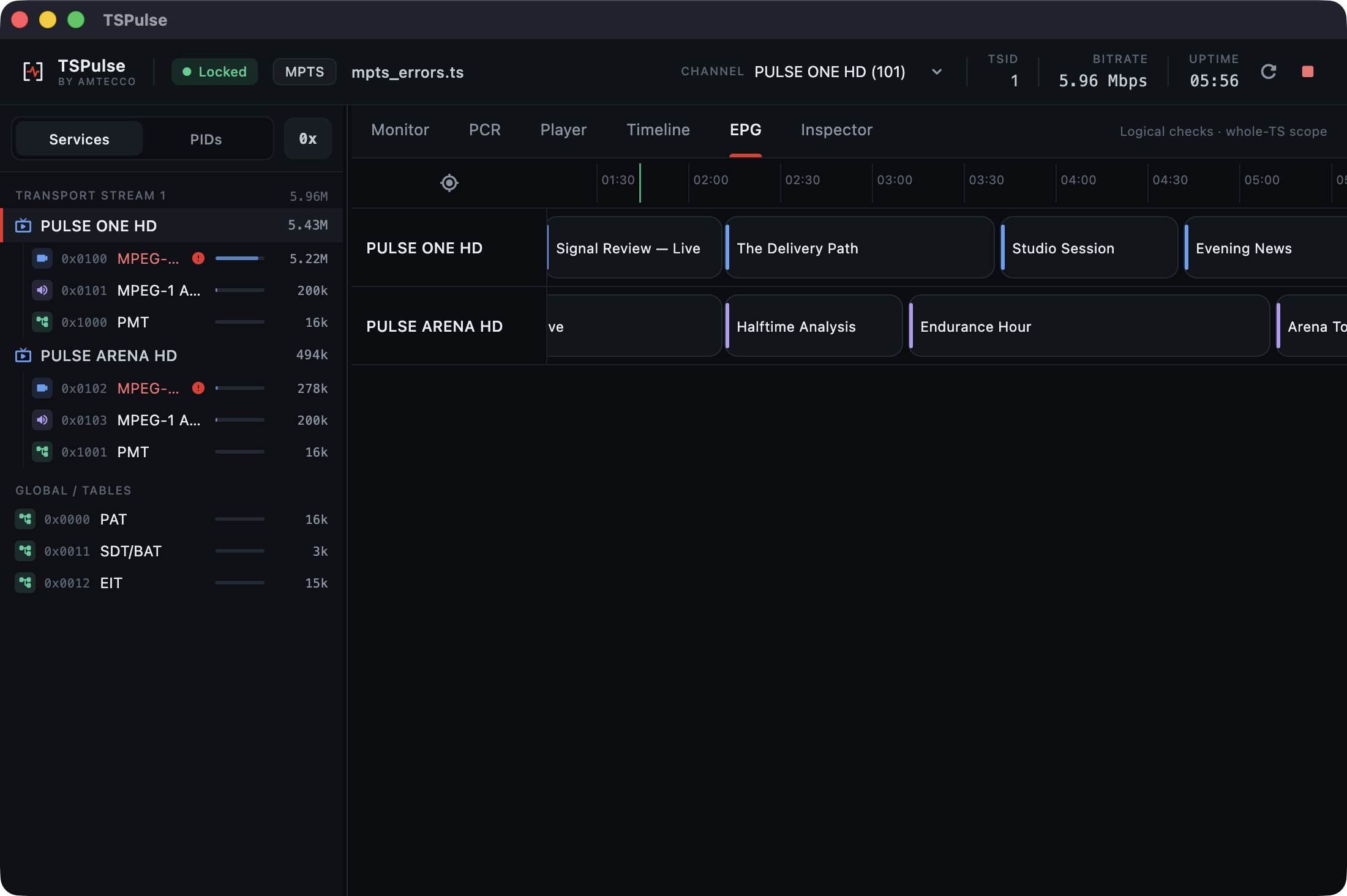This screenshot has height=896, width=1347.
Task: Open the CHANNEL dropdown PULSE ONE HD (101)
Action: [849, 72]
